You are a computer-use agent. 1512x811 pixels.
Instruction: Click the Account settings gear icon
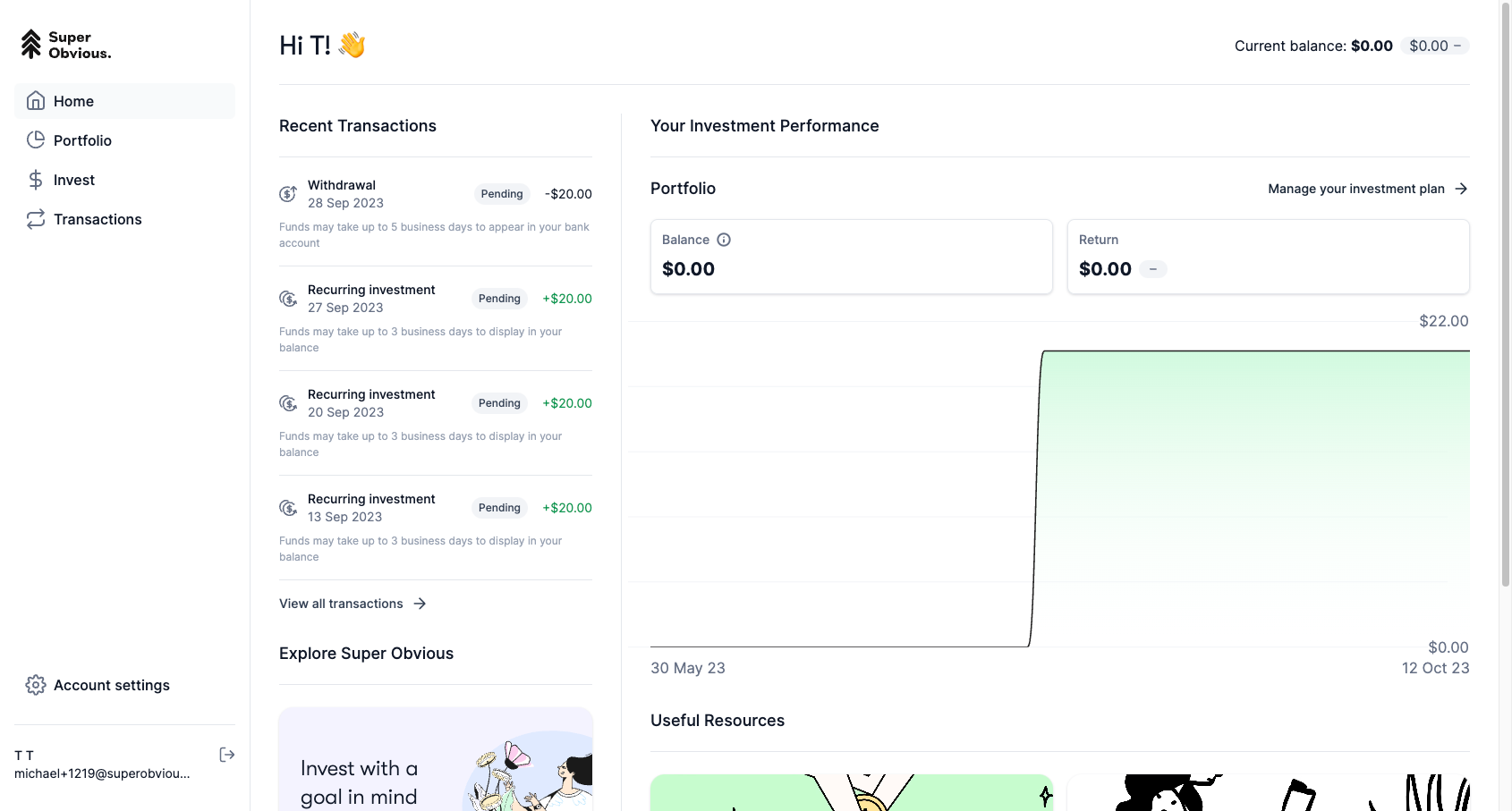point(36,685)
